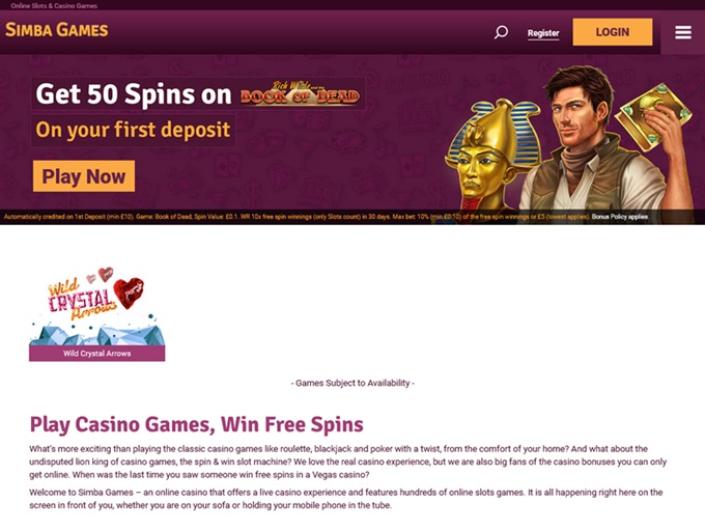Click the Play Now button
705x530 pixels.
pos(84,176)
